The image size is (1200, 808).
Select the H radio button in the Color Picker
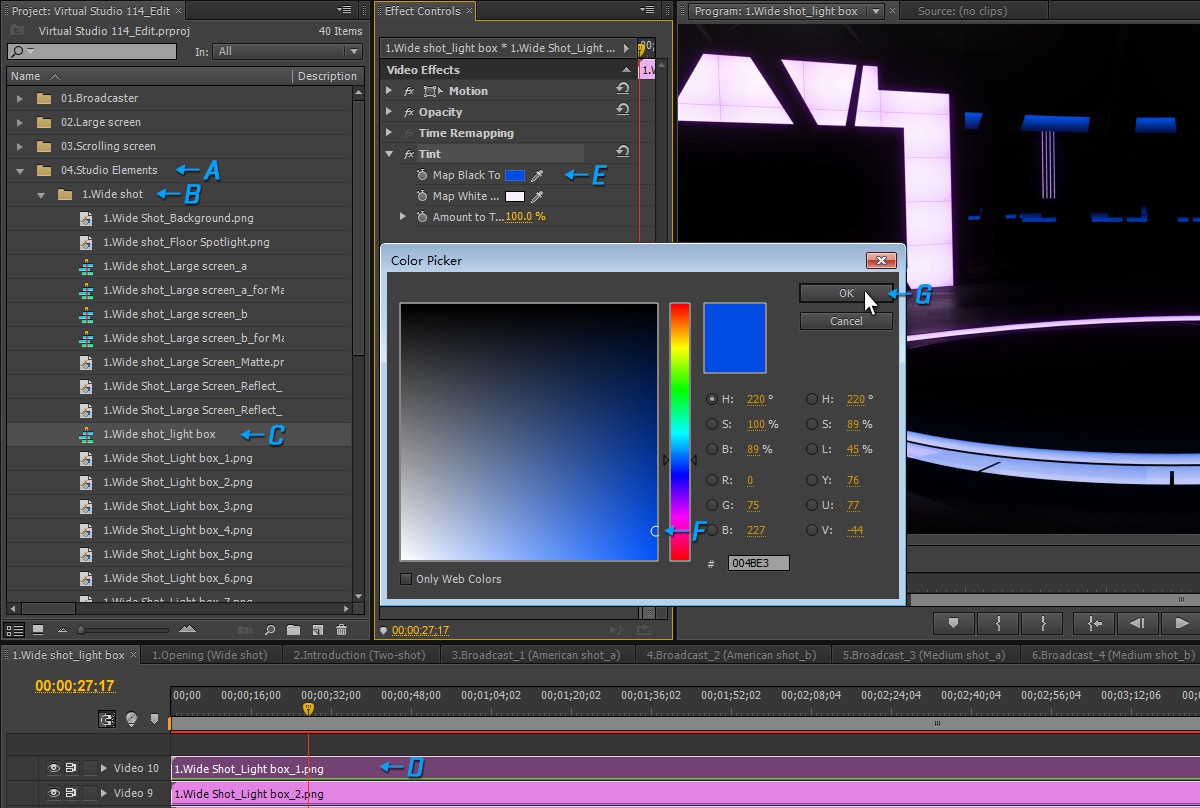(710, 399)
